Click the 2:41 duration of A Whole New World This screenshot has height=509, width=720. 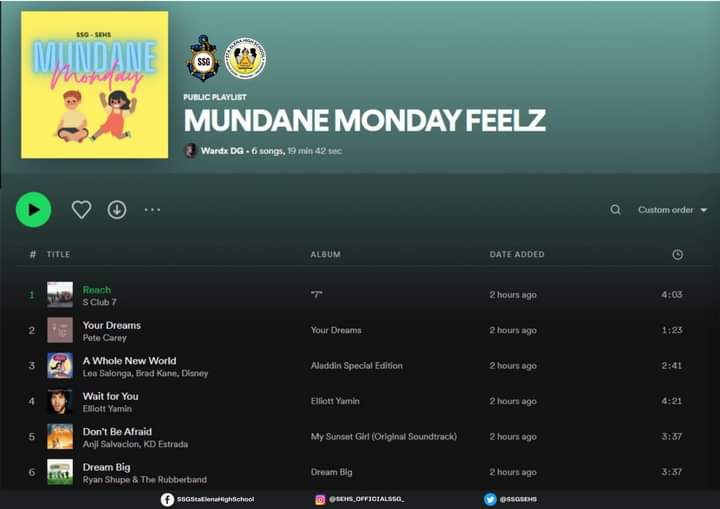671,366
